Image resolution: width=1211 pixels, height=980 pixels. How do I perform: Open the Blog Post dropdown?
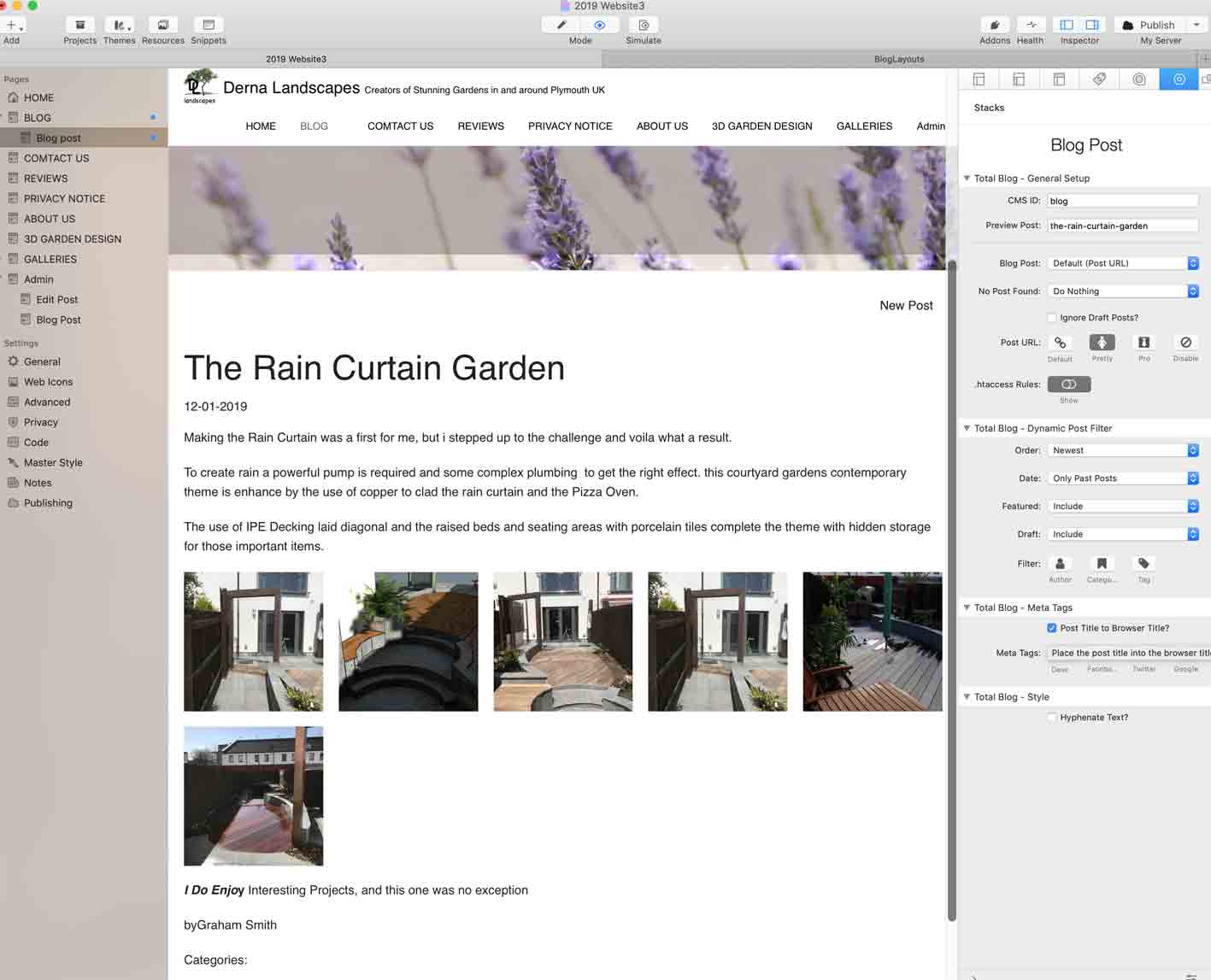coord(1123,263)
